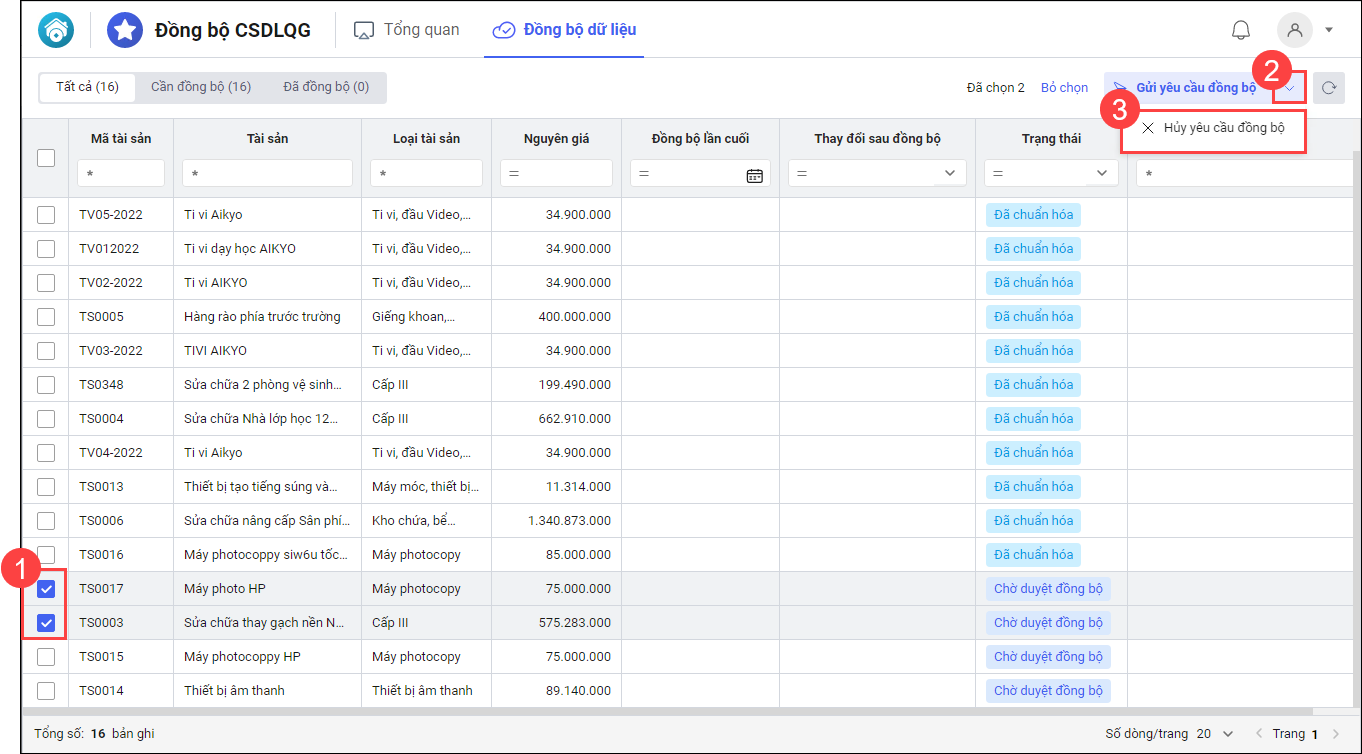Expand the arrow beside Gửi yêu cầu đồng bộ
The width and height of the screenshot is (1362, 754).
tap(1290, 88)
